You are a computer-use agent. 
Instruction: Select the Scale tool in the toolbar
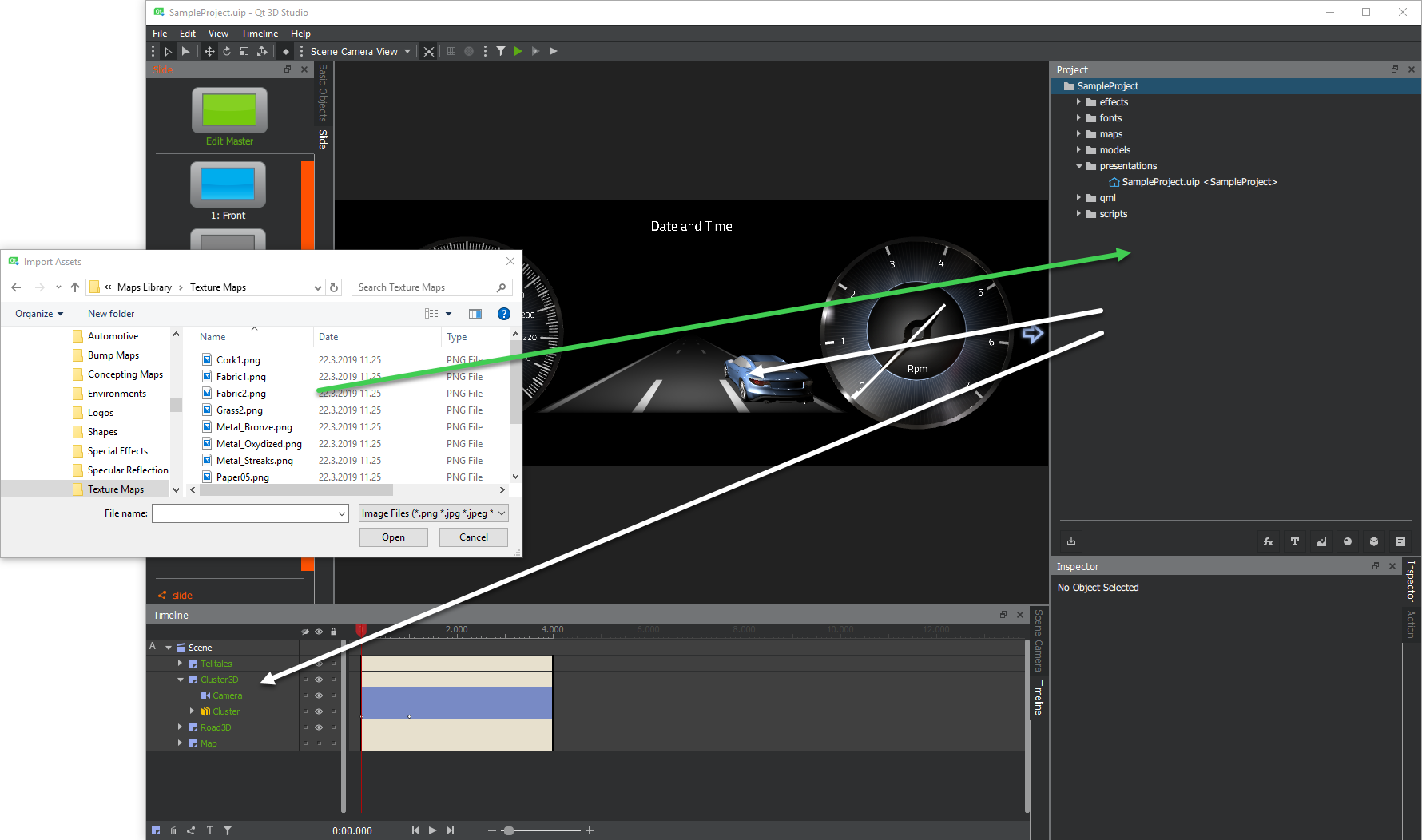244,50
